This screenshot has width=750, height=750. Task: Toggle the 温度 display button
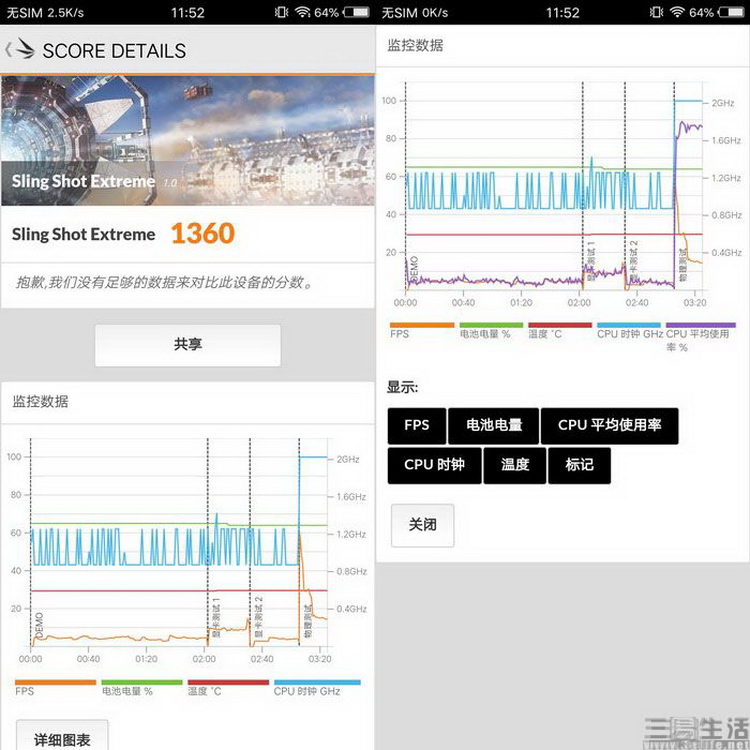tap(515, 465)
